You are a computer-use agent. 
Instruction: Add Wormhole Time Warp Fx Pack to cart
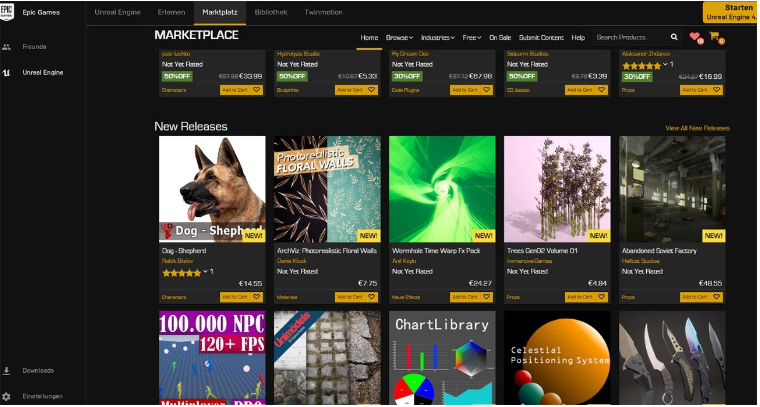coord(465,297)
